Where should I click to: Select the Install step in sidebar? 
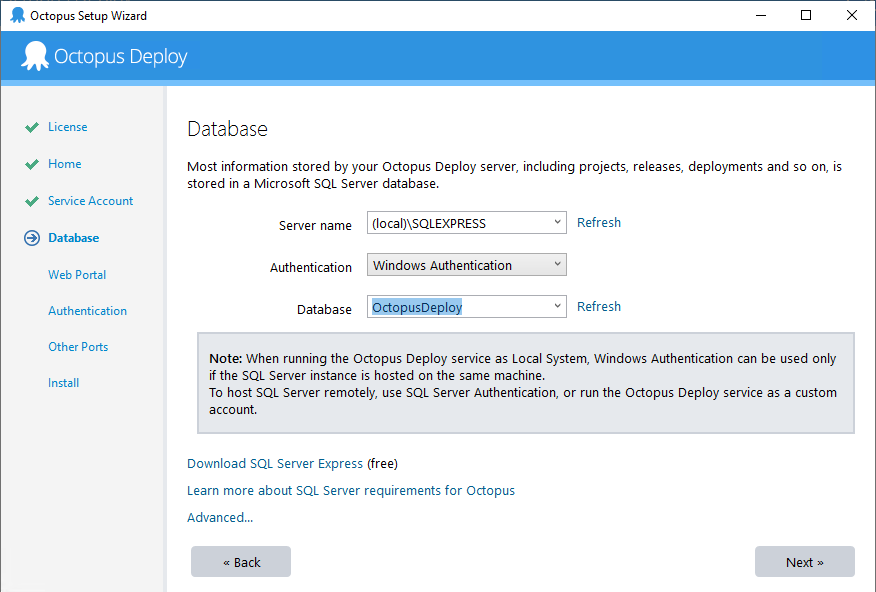[x=63, y=383]
